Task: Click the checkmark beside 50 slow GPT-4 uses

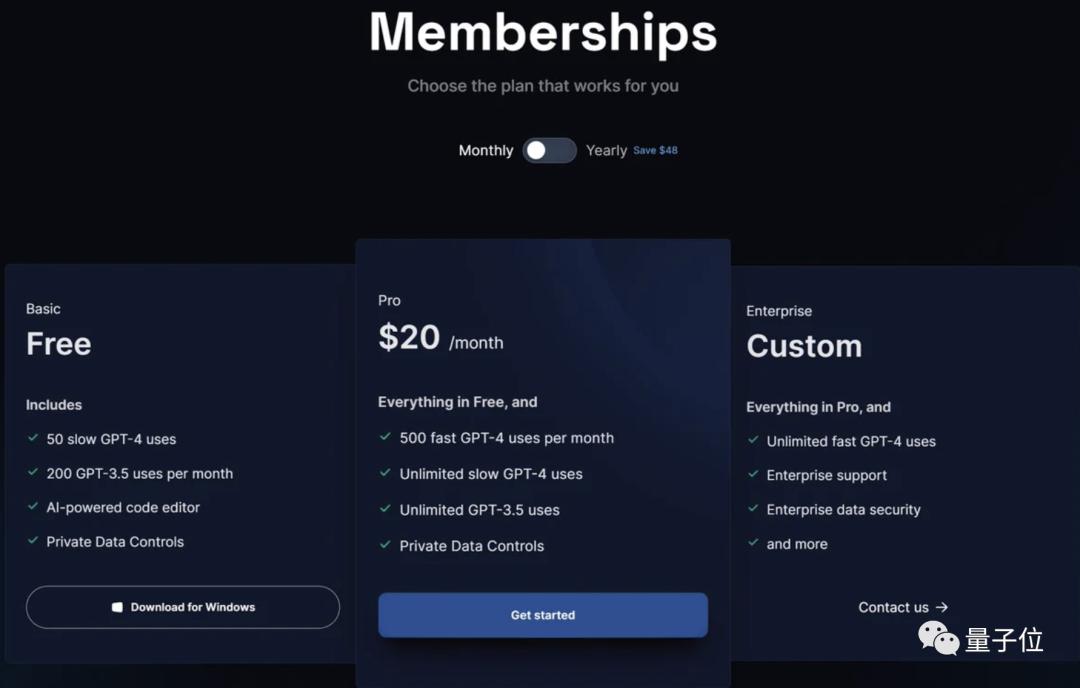Action: click(x=33, y=438)
